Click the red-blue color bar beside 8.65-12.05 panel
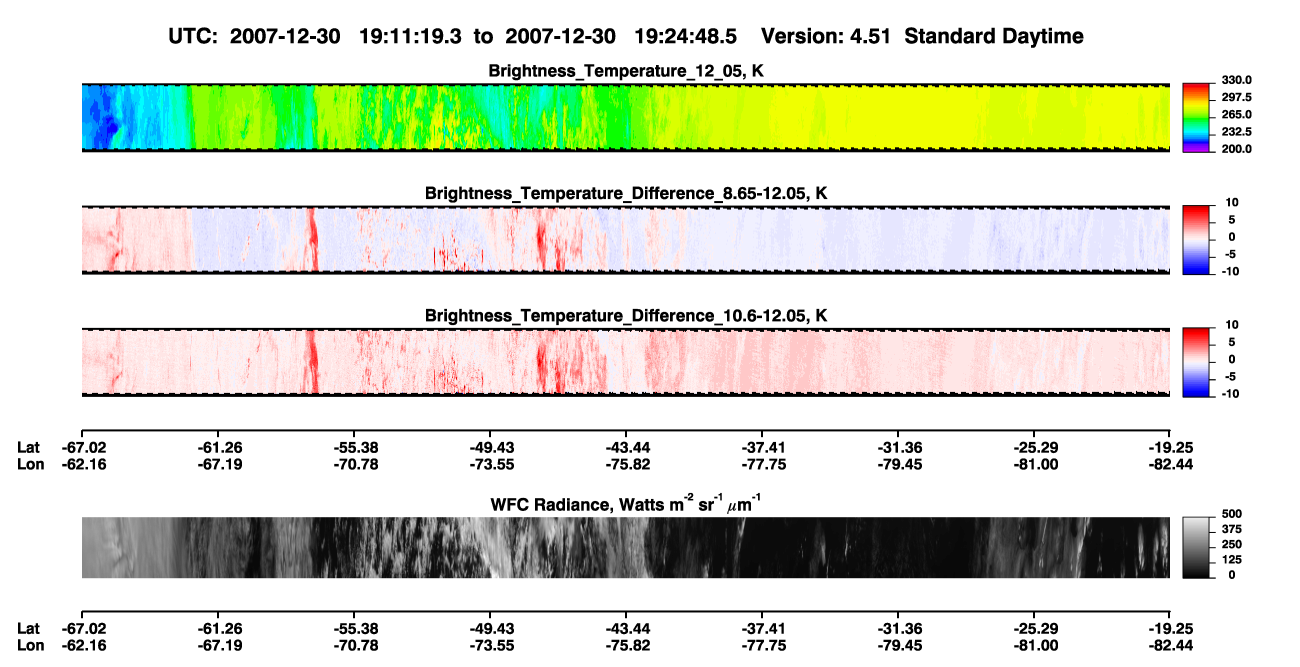 pos(1196,239)
